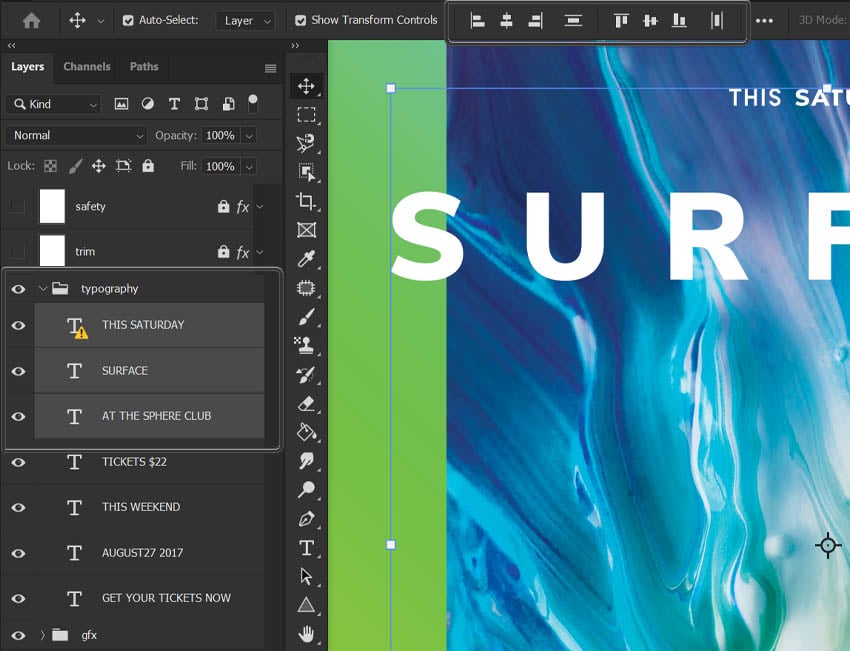The image size is (850, 651).
Task: Uncheck Show Transform Controls
Action: pos(302,19)
